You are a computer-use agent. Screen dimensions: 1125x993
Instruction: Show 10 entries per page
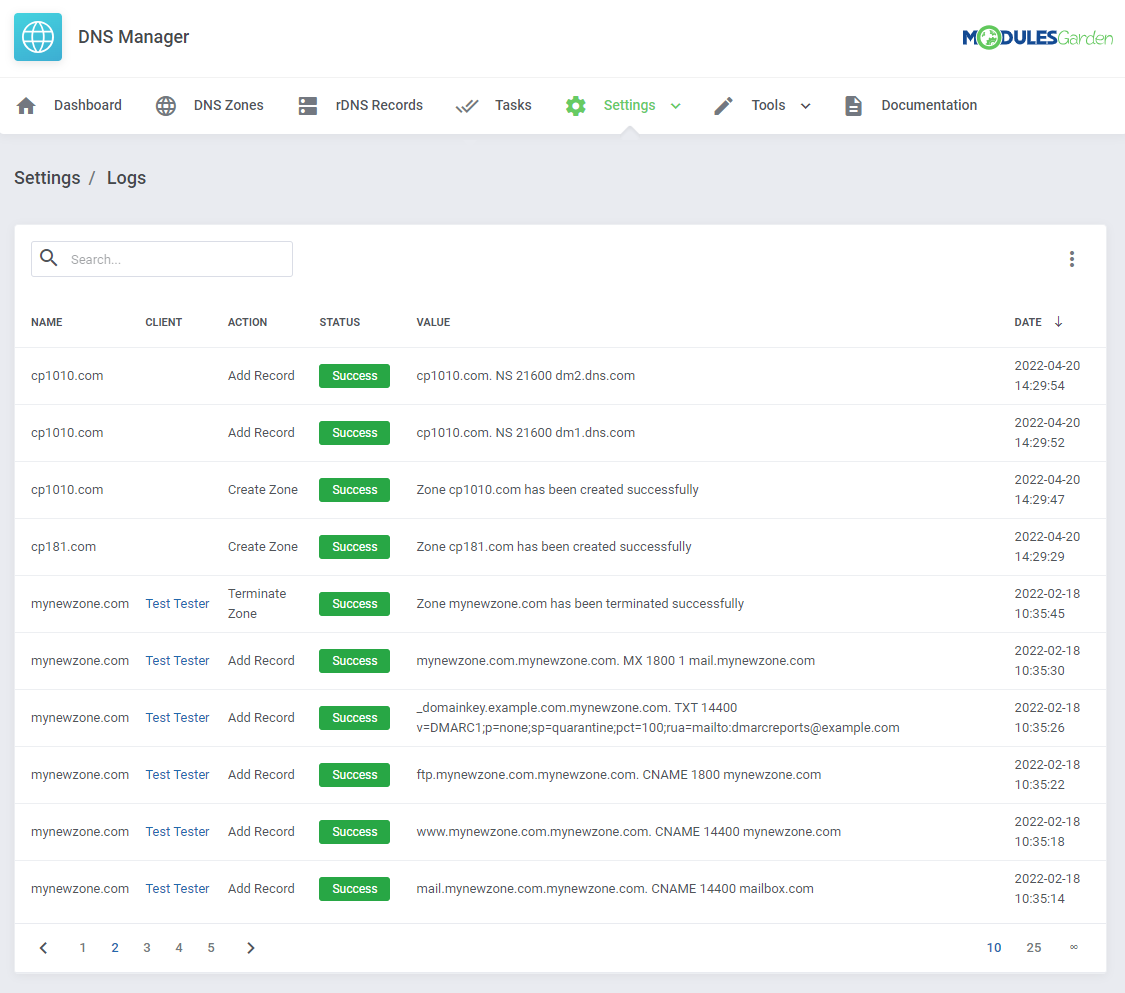pos(994,948)
